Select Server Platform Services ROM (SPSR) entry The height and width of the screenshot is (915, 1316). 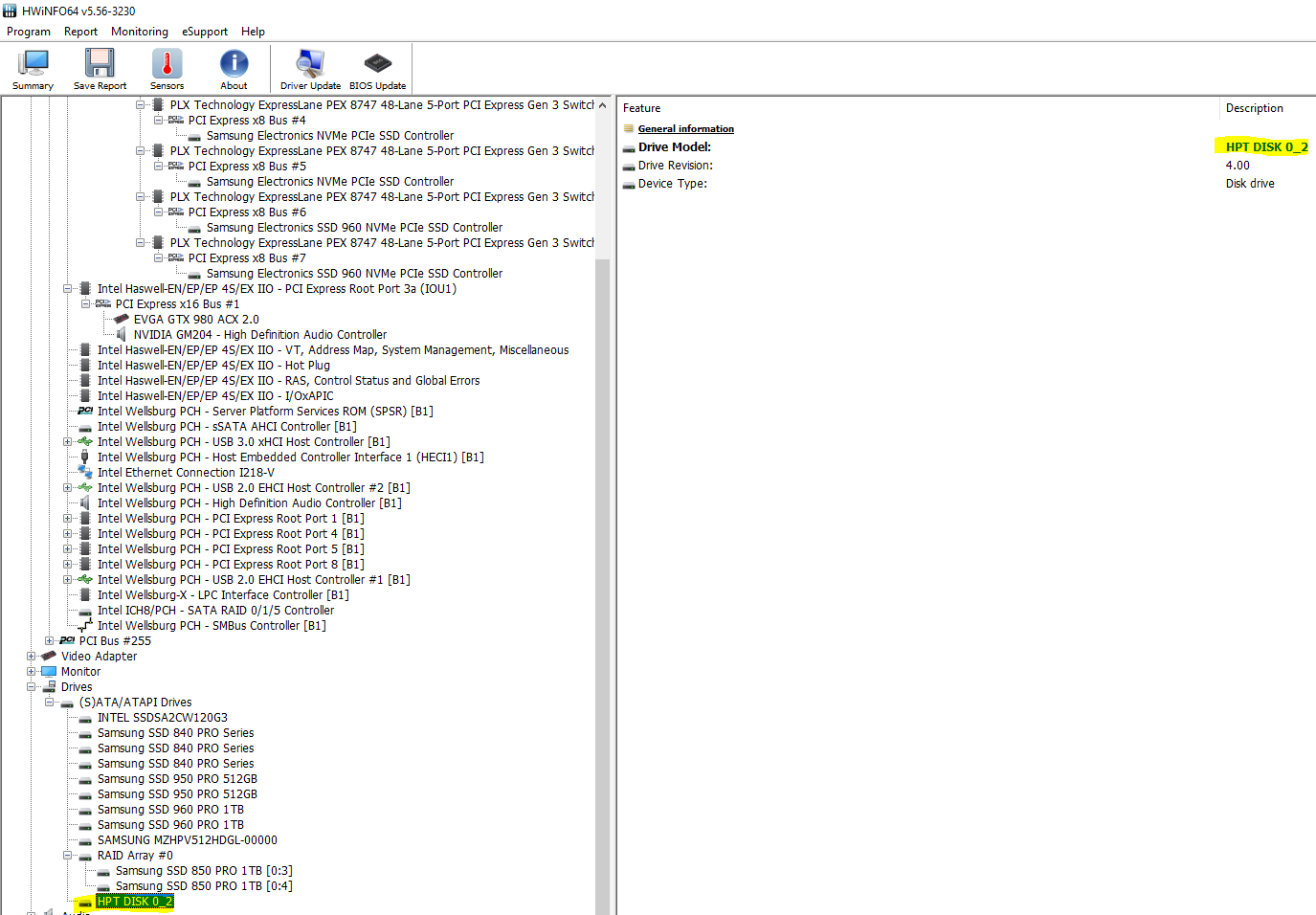point(265,412)
